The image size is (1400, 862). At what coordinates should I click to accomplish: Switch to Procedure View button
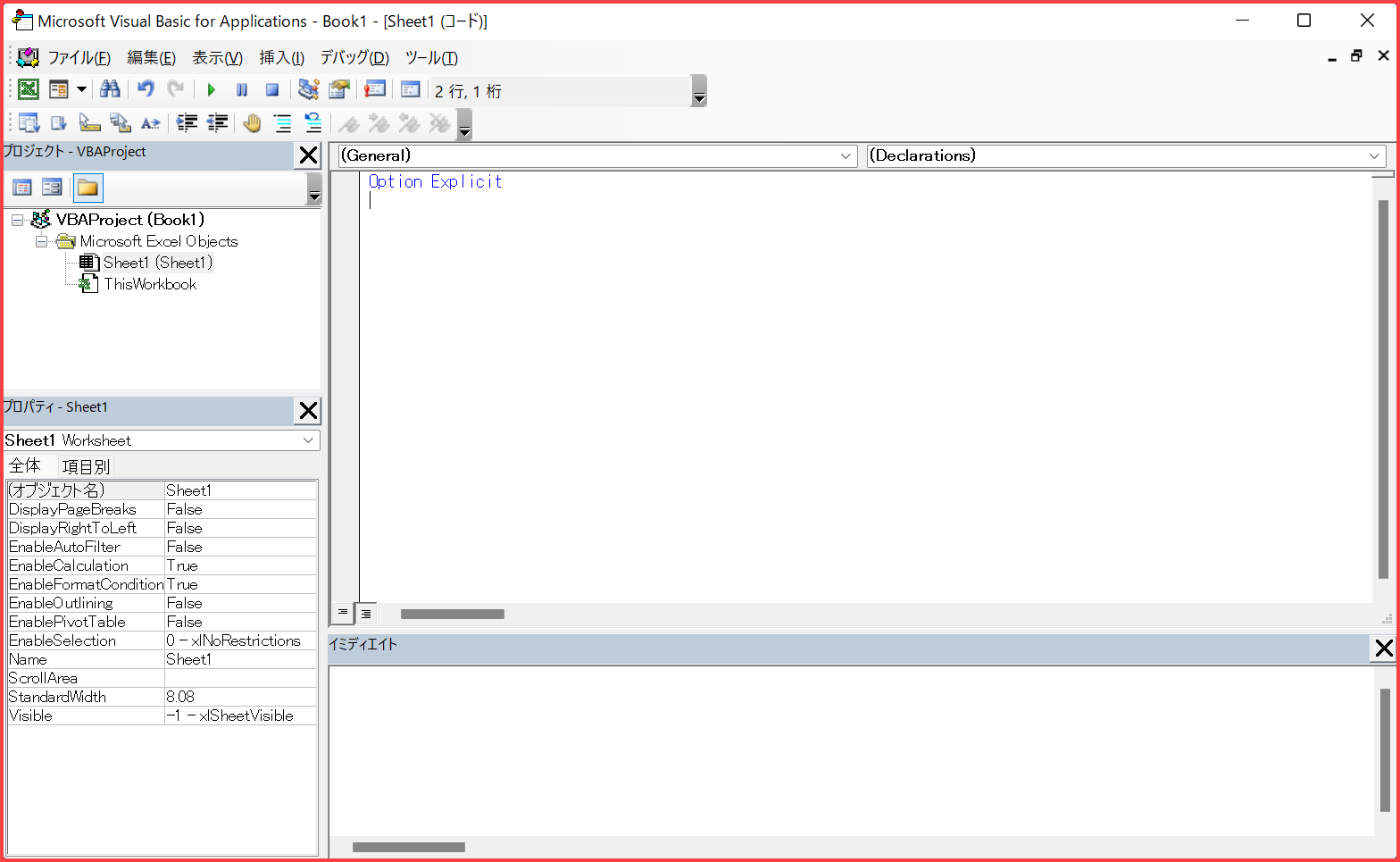(343, 613)
